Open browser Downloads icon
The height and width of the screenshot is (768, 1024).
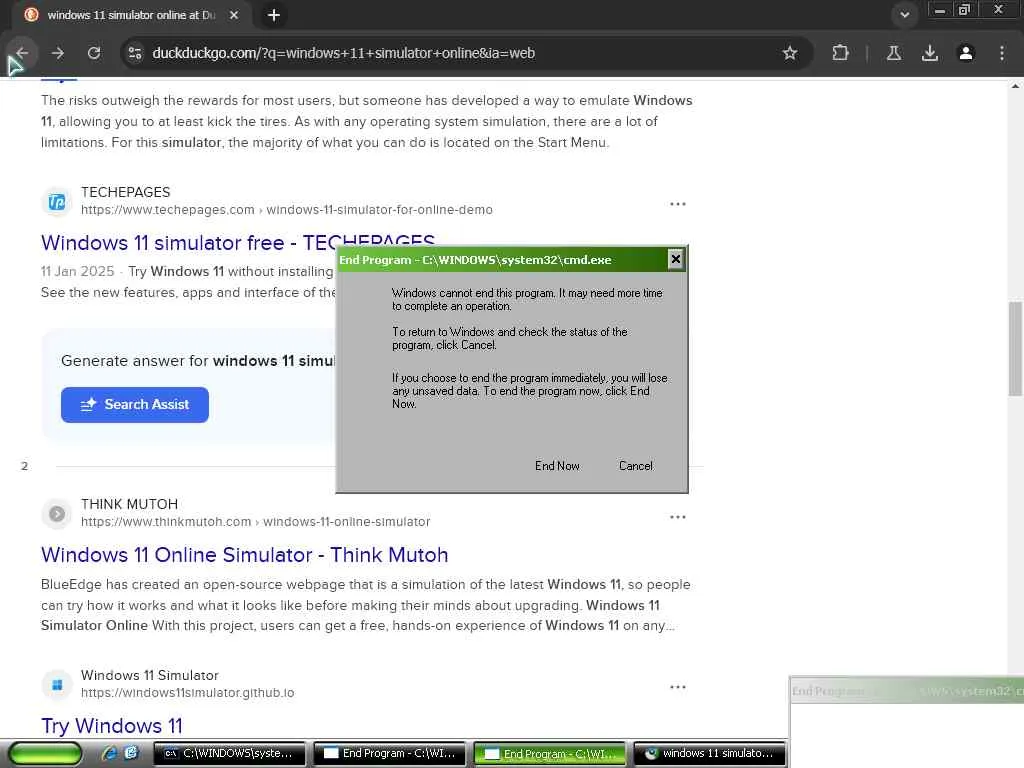929,53
